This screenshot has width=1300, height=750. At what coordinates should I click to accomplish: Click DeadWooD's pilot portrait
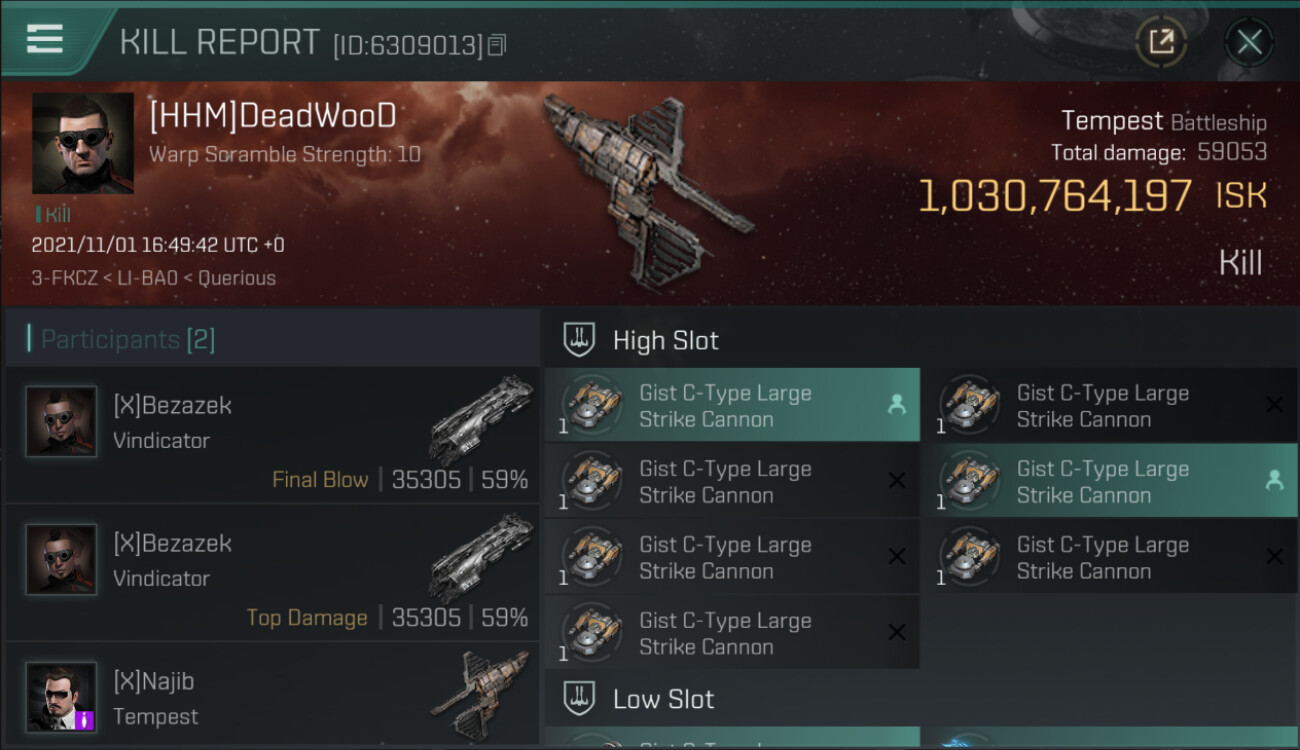click(x=82, y=143)
